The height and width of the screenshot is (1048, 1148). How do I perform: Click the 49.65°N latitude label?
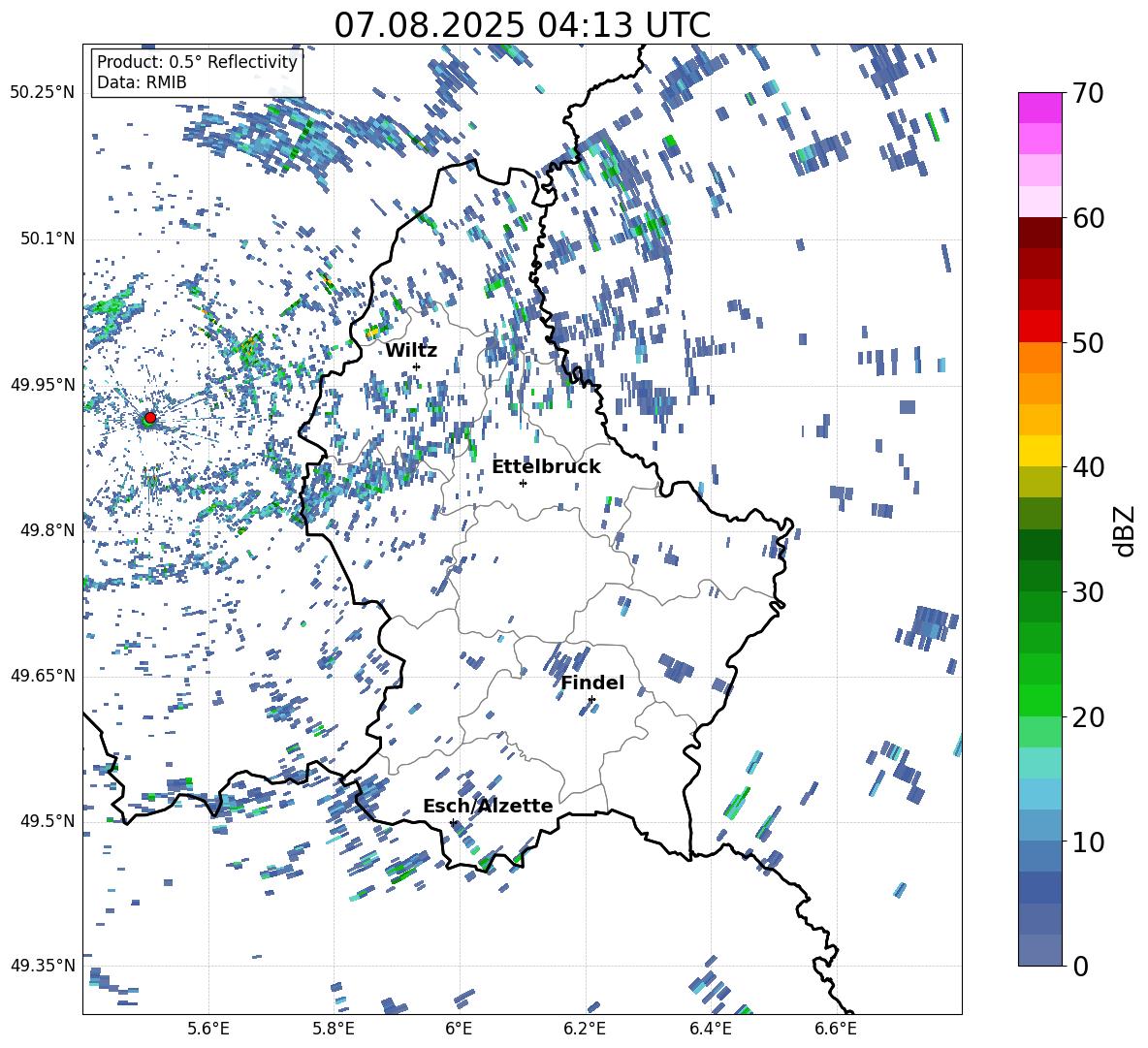[x=43, y=675]
